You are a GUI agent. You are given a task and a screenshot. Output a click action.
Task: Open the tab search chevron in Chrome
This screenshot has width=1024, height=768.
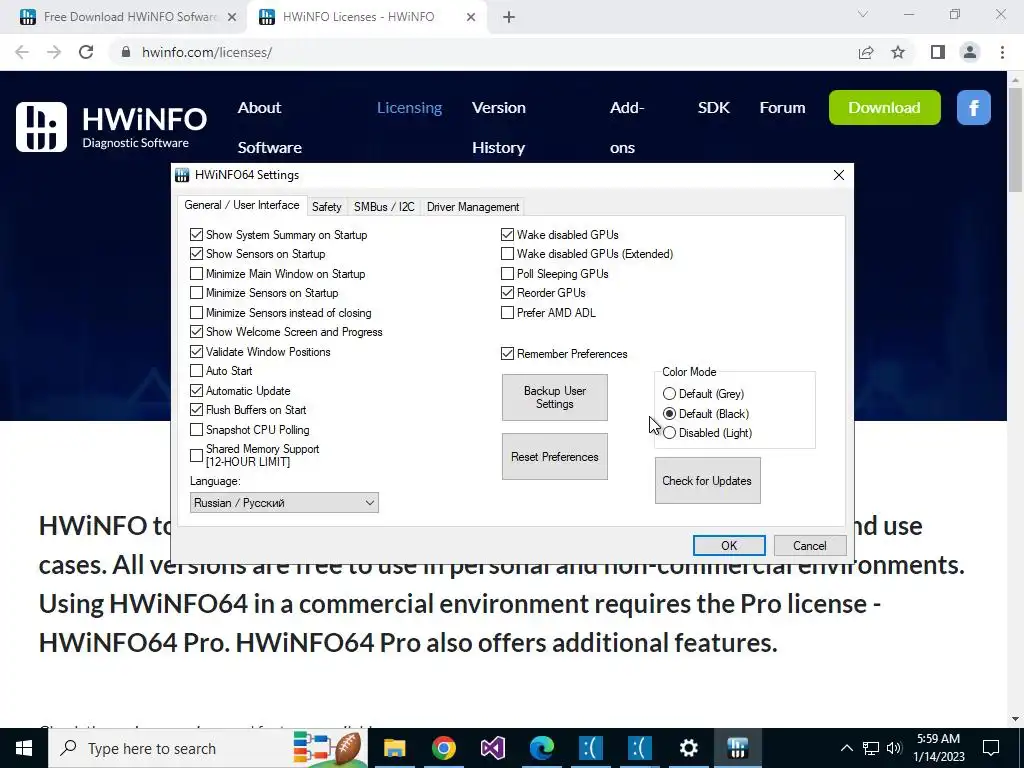click(863, 14)
